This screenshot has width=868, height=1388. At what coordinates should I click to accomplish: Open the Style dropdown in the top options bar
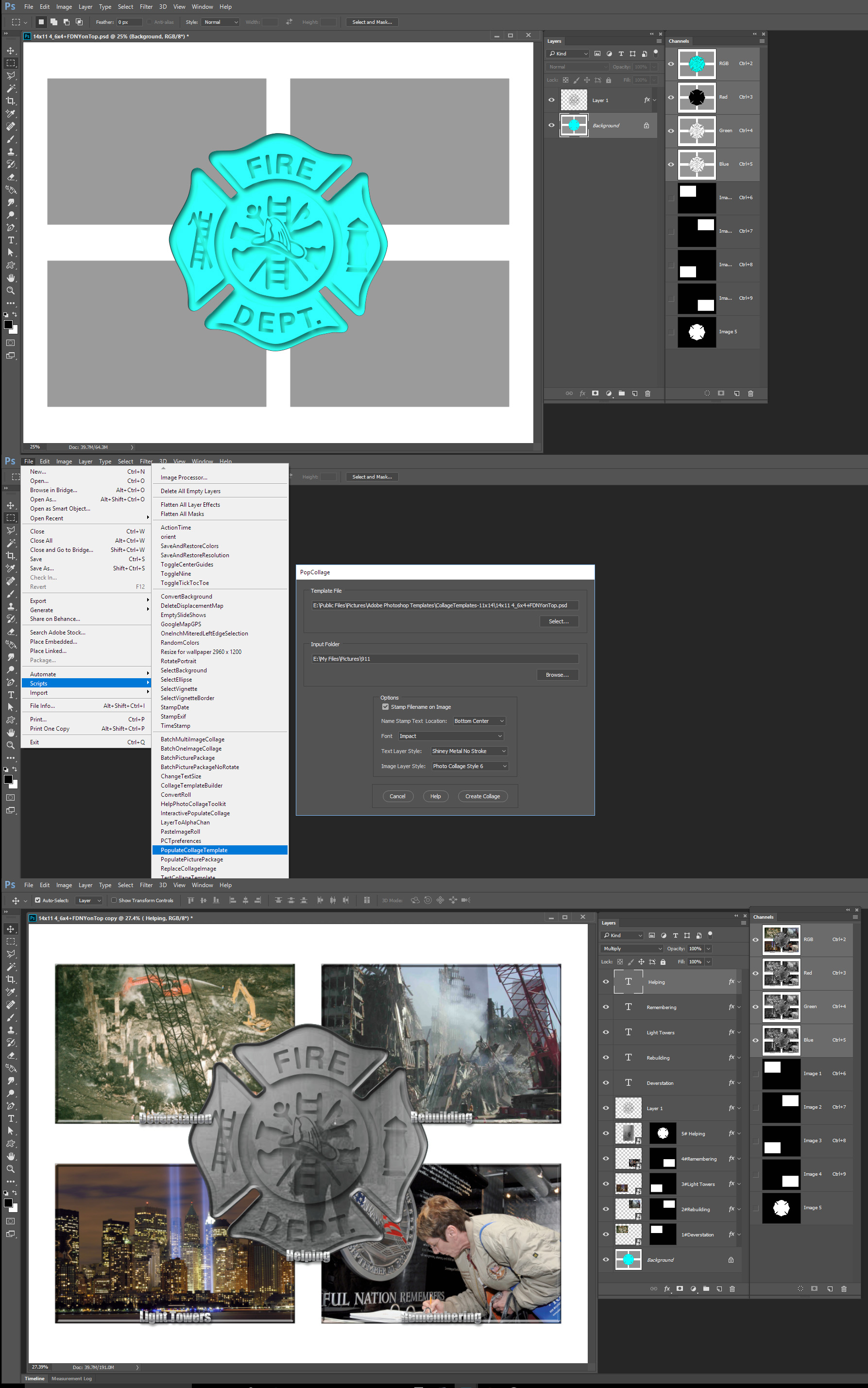pyautogui.click(x=221, y=22)
